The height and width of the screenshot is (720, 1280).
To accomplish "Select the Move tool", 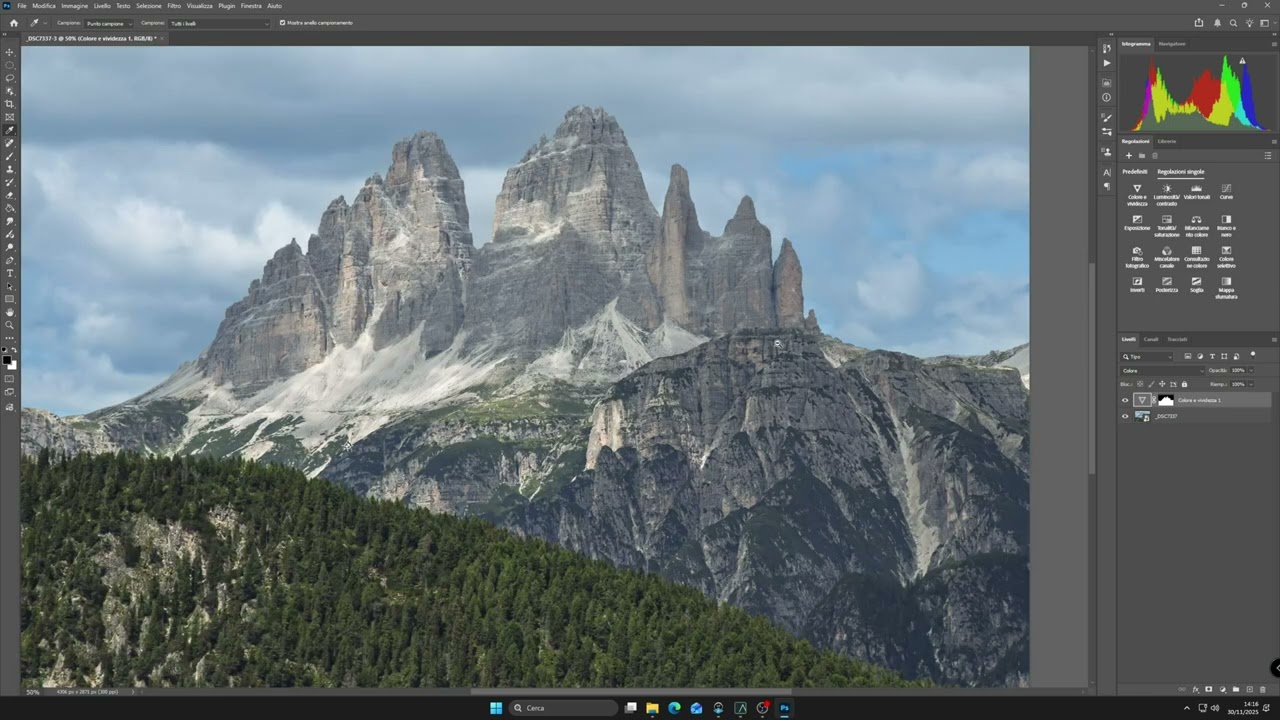I will tap(10, 51).
